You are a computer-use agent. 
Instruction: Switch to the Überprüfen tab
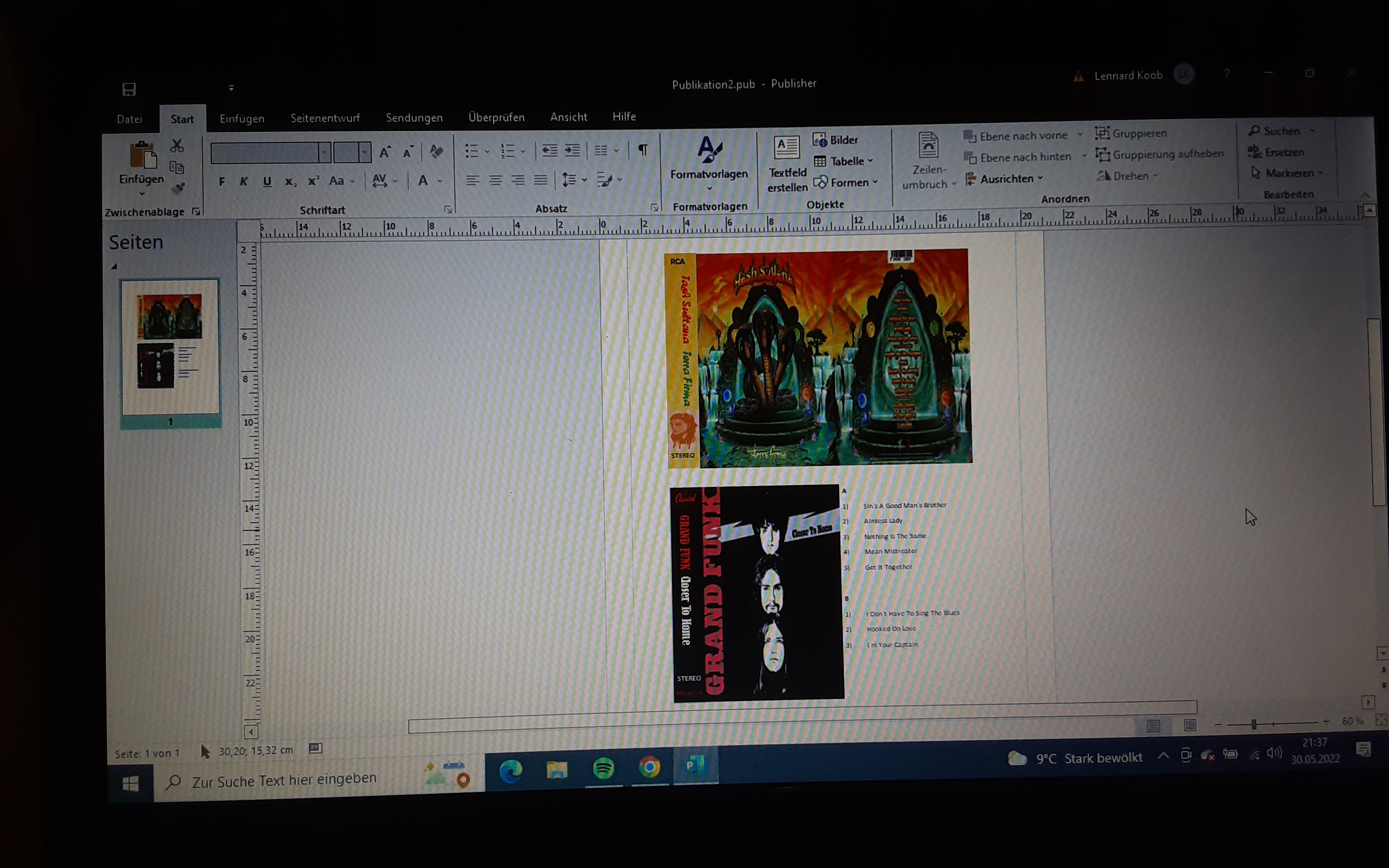[497, 117]
